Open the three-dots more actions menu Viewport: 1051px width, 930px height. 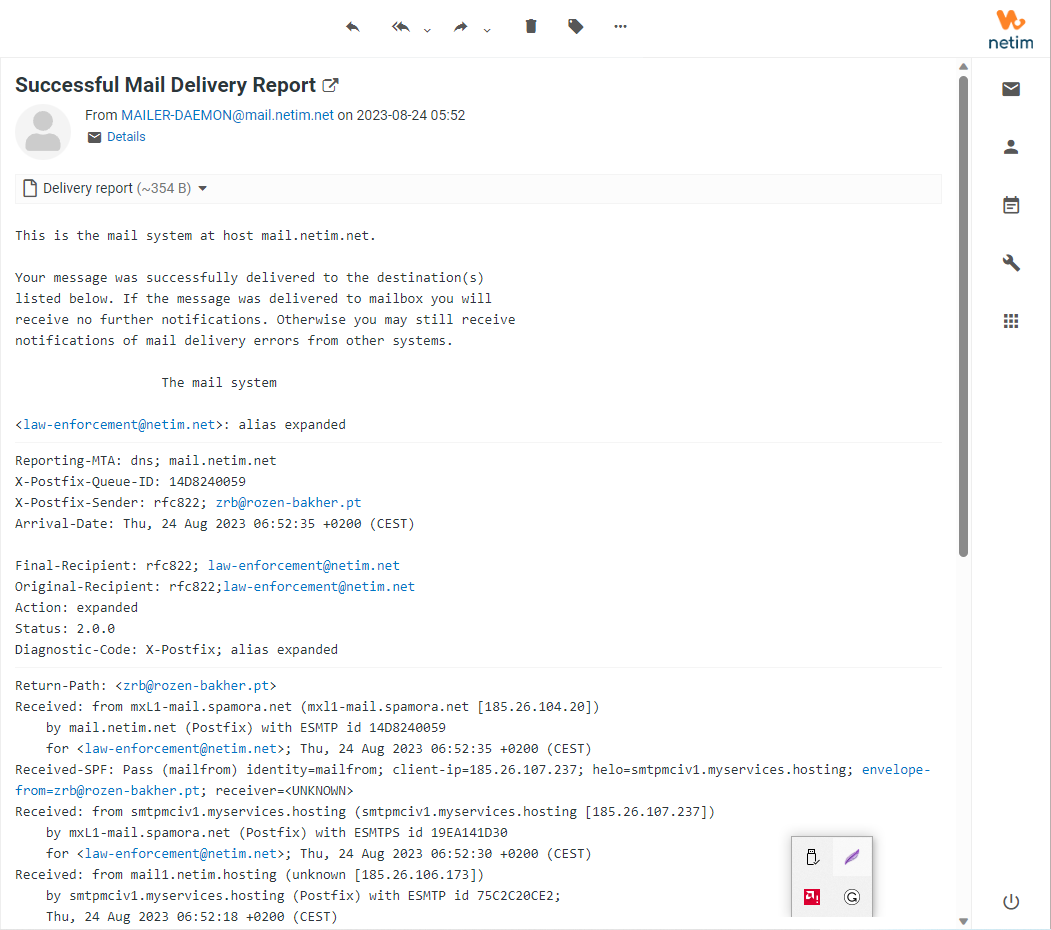pyautogui.click(x=620, y=26)
